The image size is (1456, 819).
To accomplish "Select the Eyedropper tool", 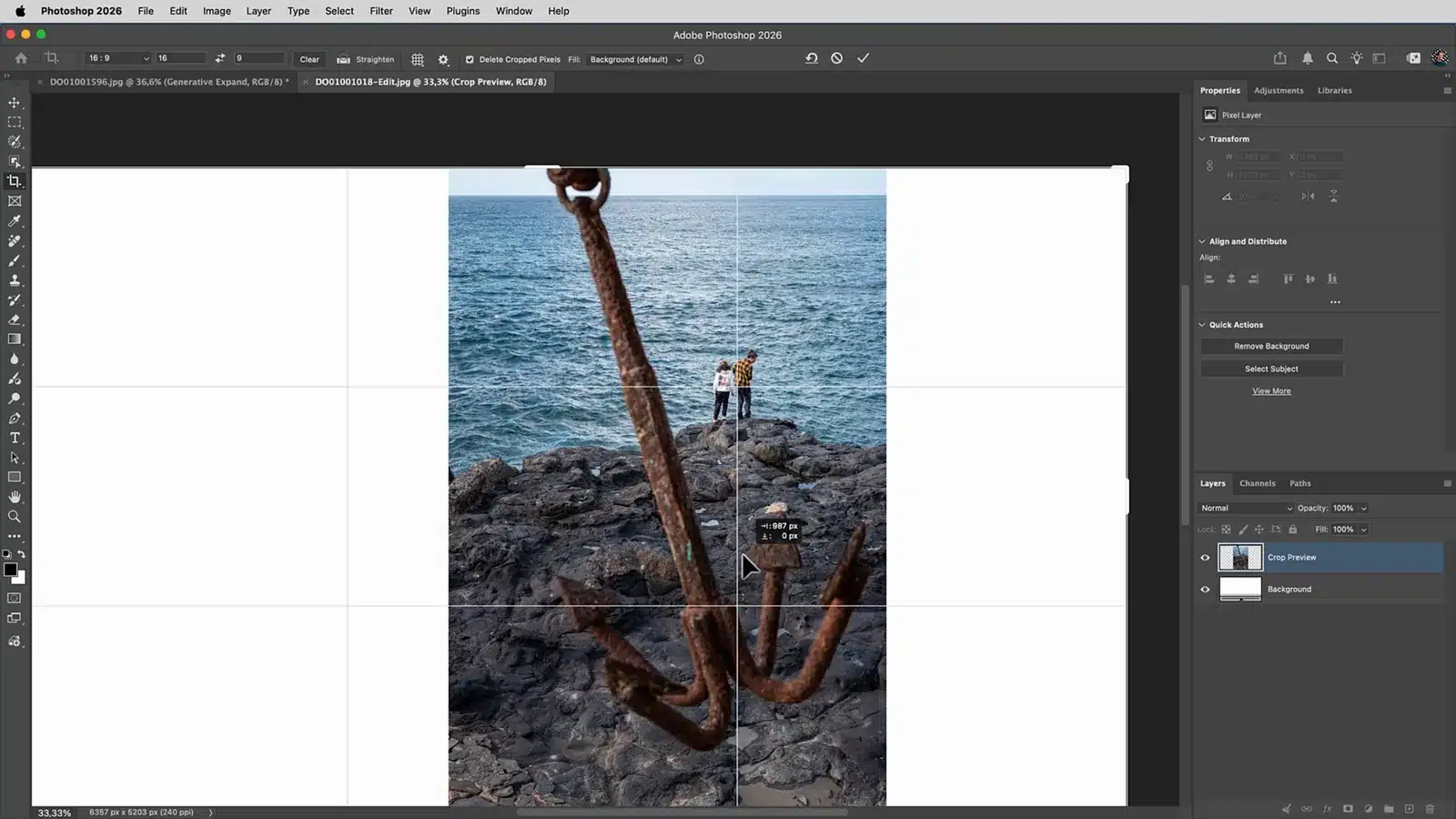I will point(15,221).
